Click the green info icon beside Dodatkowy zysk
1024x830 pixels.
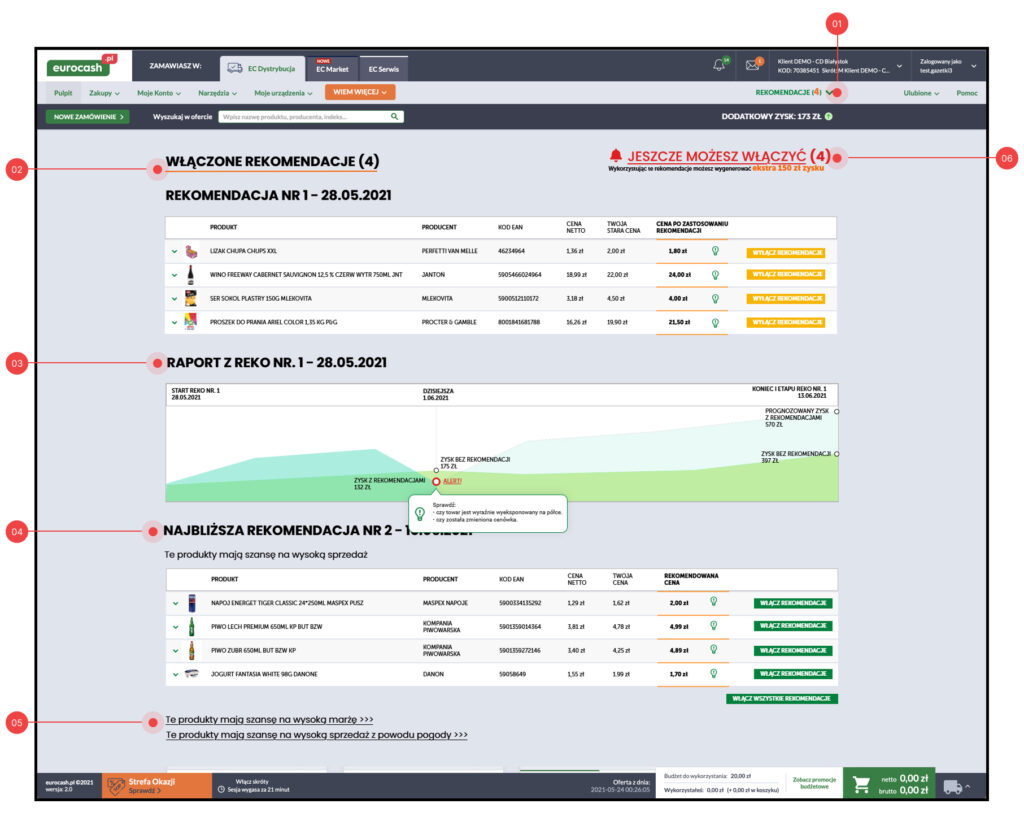(x=829, y=116)
